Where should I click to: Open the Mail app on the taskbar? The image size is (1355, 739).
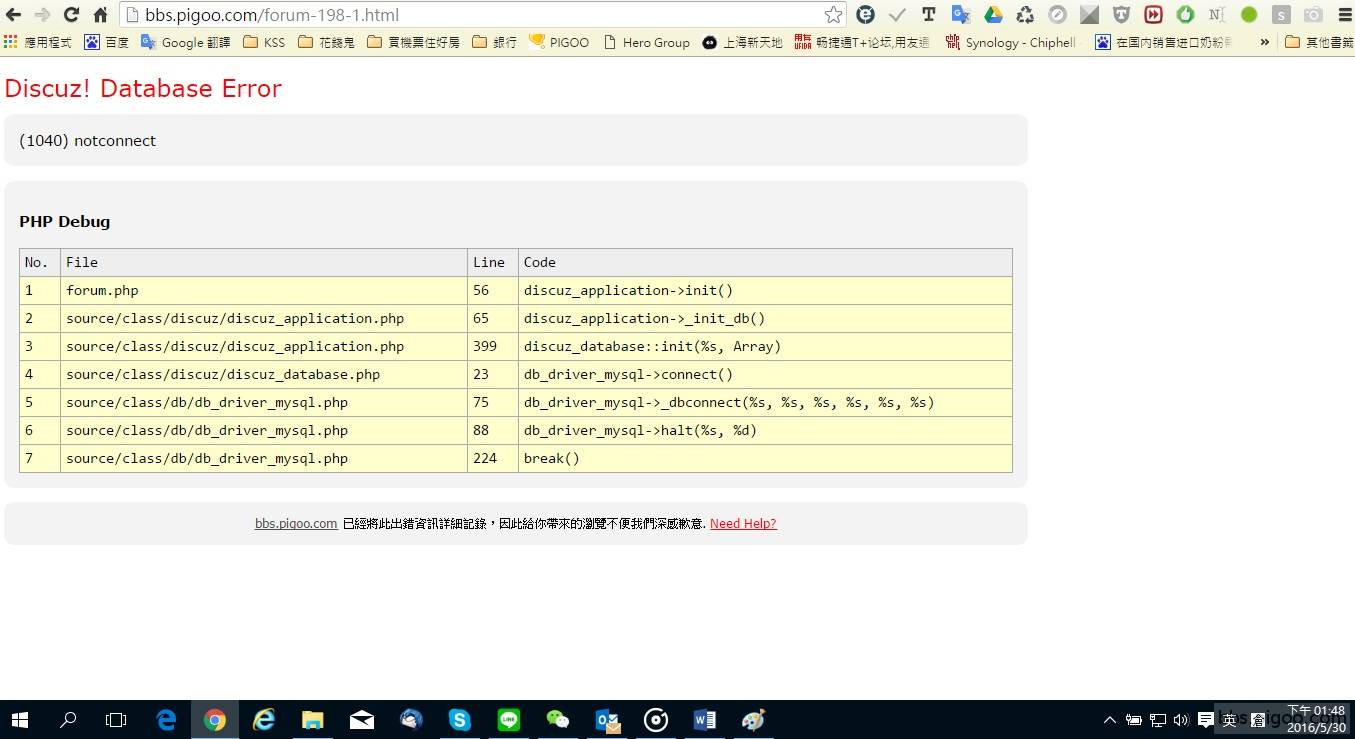pos(362,720)
